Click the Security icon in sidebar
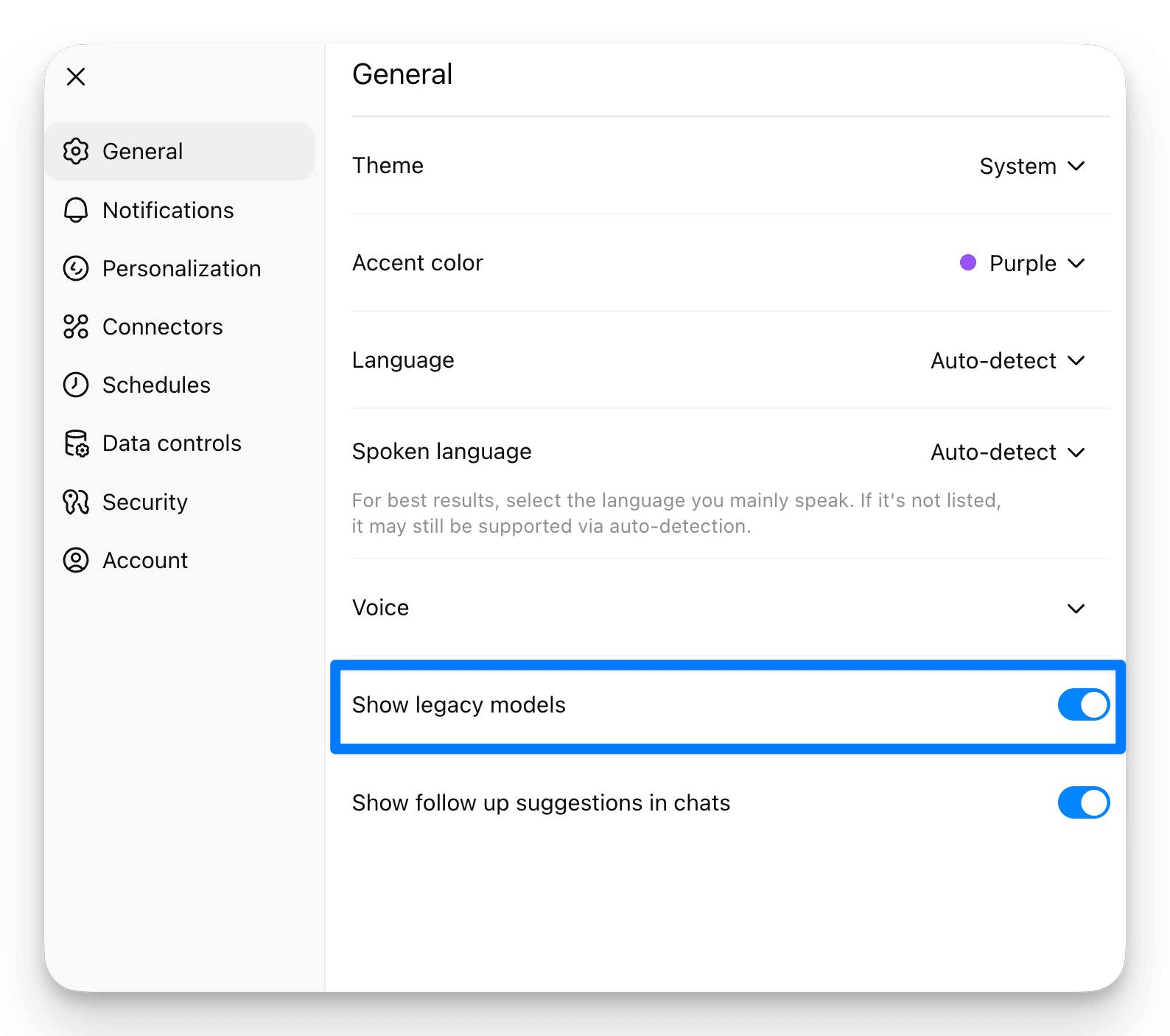The width and height of the screenshot is (1170, 1036). tap(76, 502)
